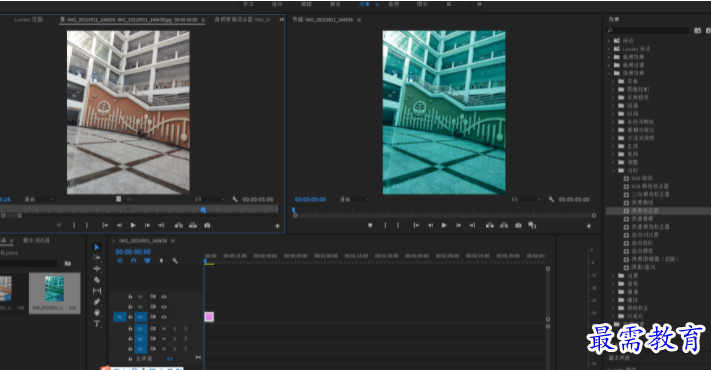Select the Hand tool
711x370 pixels.
pyautogui.click(x=97, y=312)
